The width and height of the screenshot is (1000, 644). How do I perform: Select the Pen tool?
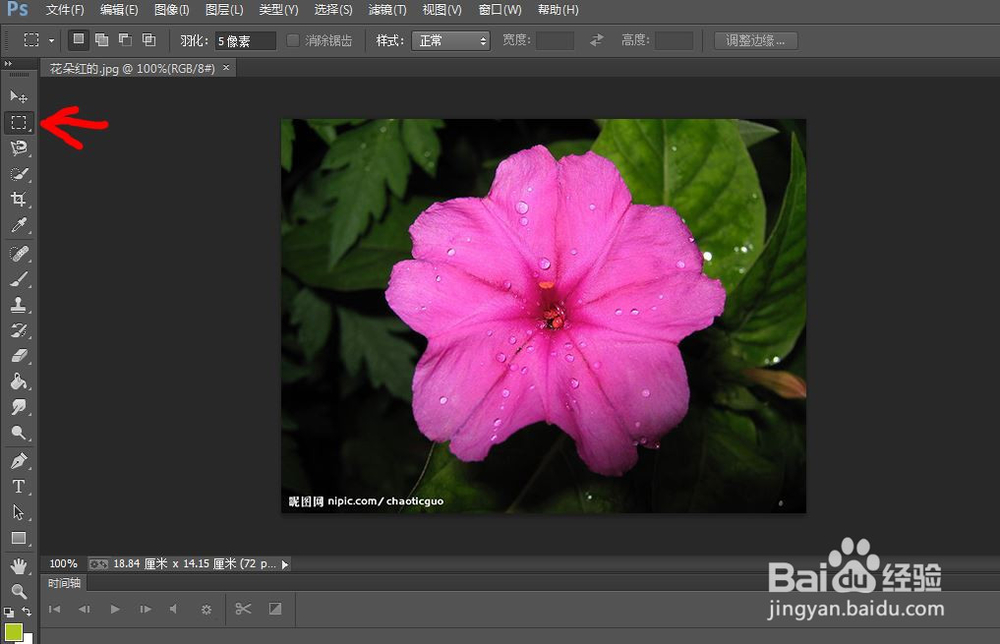click(x=18, y=460)
